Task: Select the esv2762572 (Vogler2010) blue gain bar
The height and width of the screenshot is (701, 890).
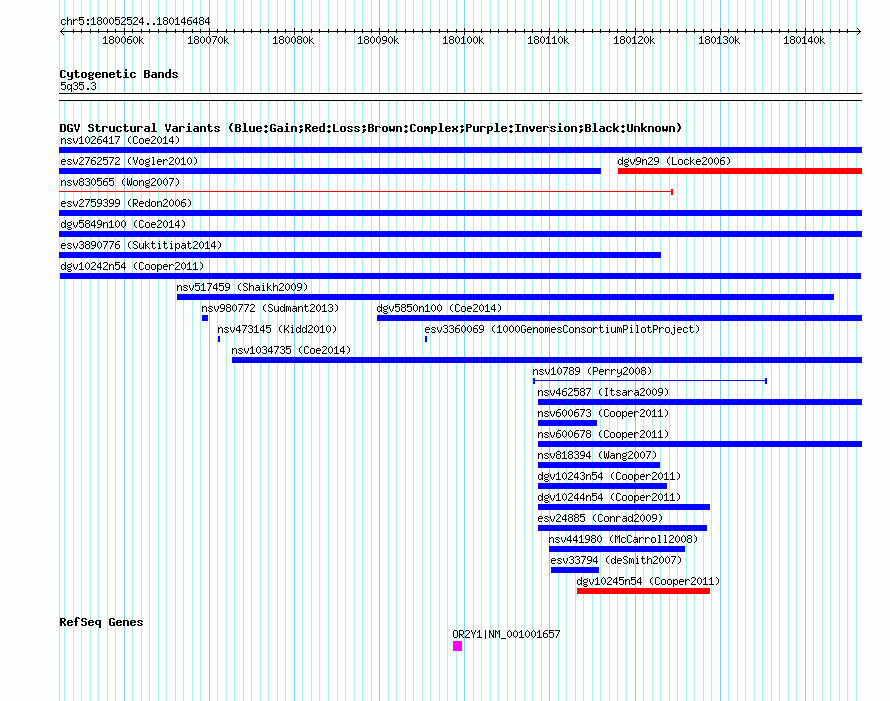Action: click(330, 171)
